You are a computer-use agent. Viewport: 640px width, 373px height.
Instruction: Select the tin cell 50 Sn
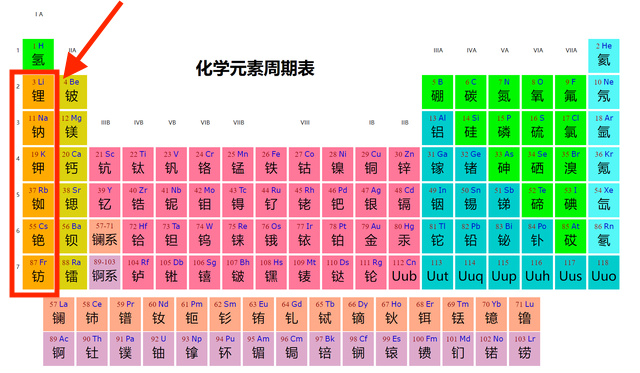pos(471,200)
